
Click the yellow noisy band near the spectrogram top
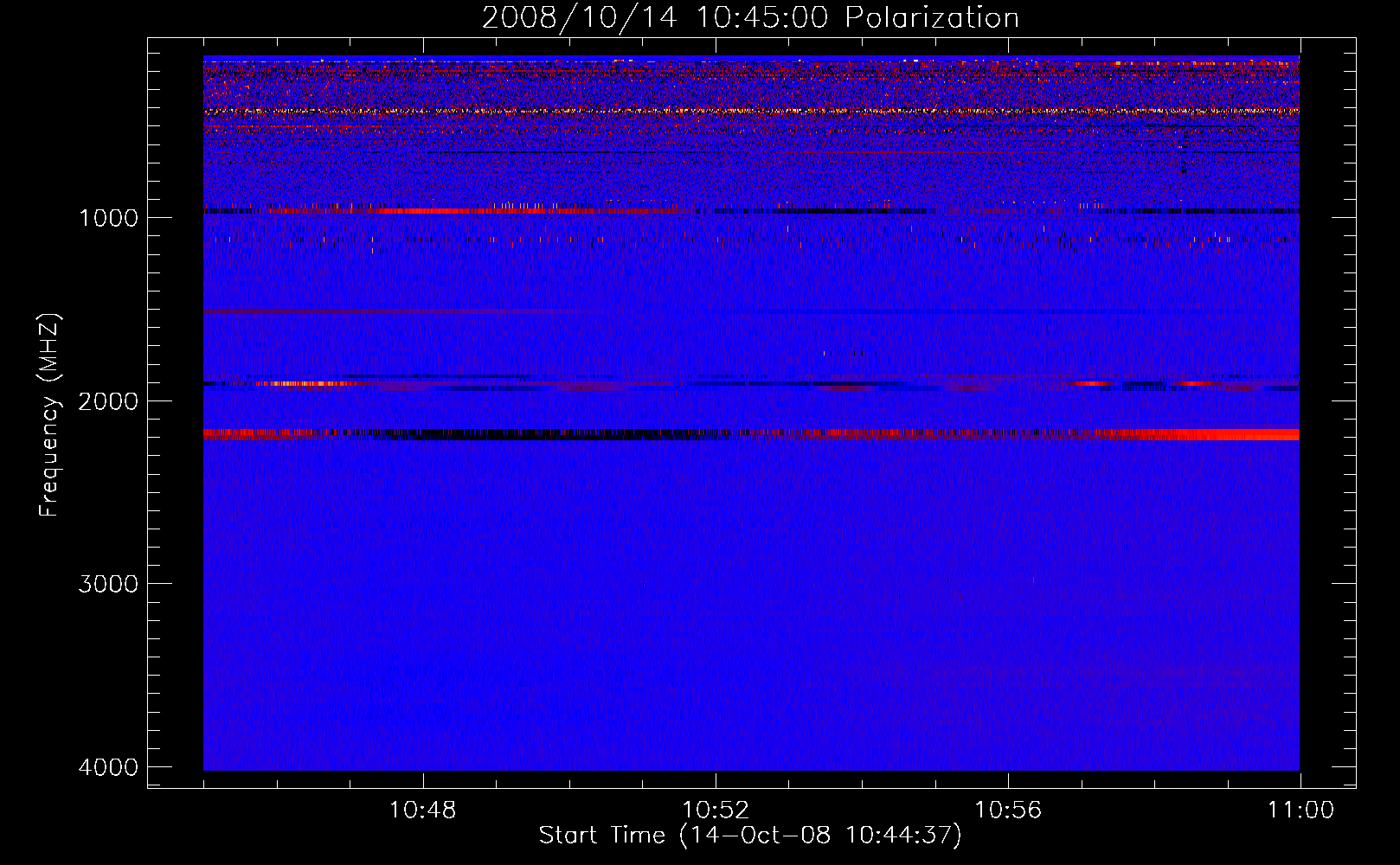(751, 111)
